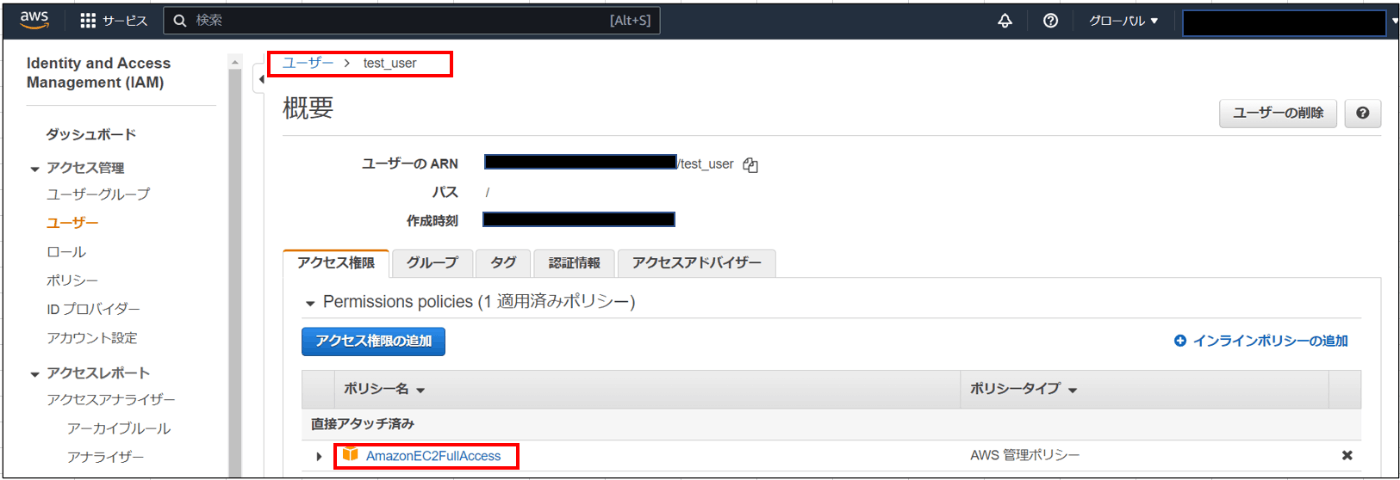The width and height of the screenshot is (1400, 480).
Task: Copy the user ARN with copy icon
Action: [x=750, y=165]
